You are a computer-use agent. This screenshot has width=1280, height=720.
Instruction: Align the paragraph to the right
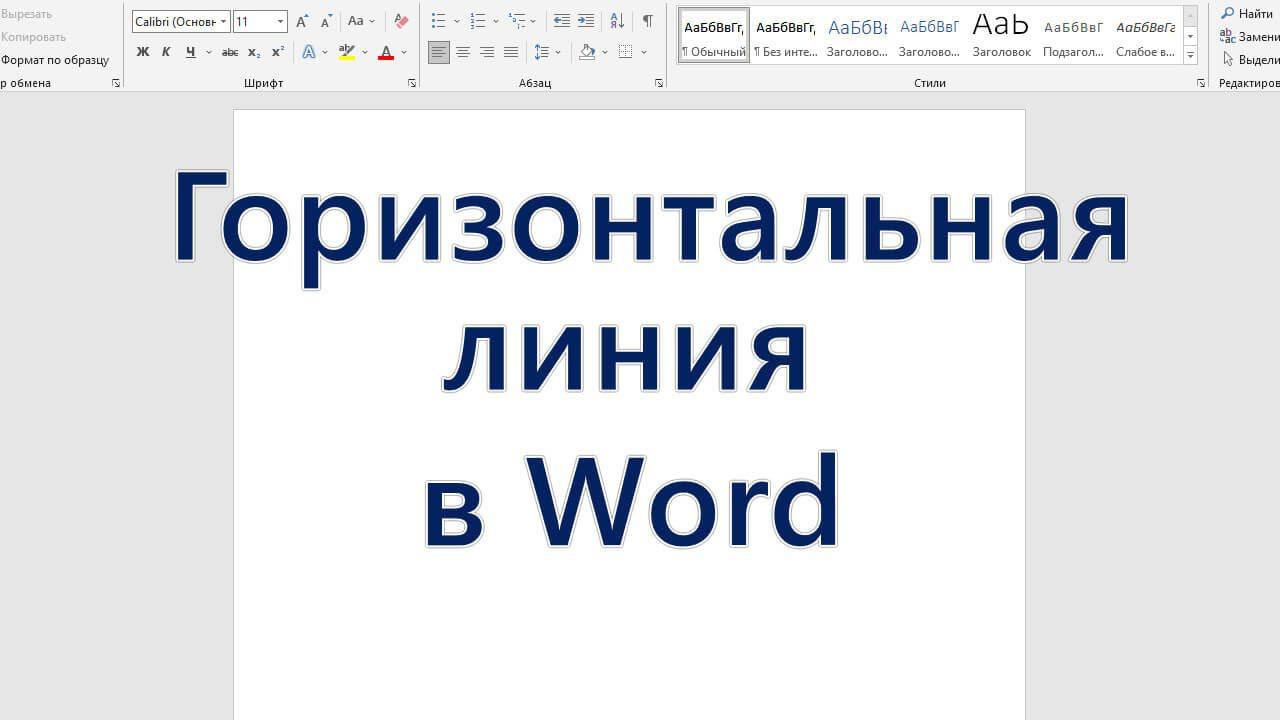tap(487, 52)
